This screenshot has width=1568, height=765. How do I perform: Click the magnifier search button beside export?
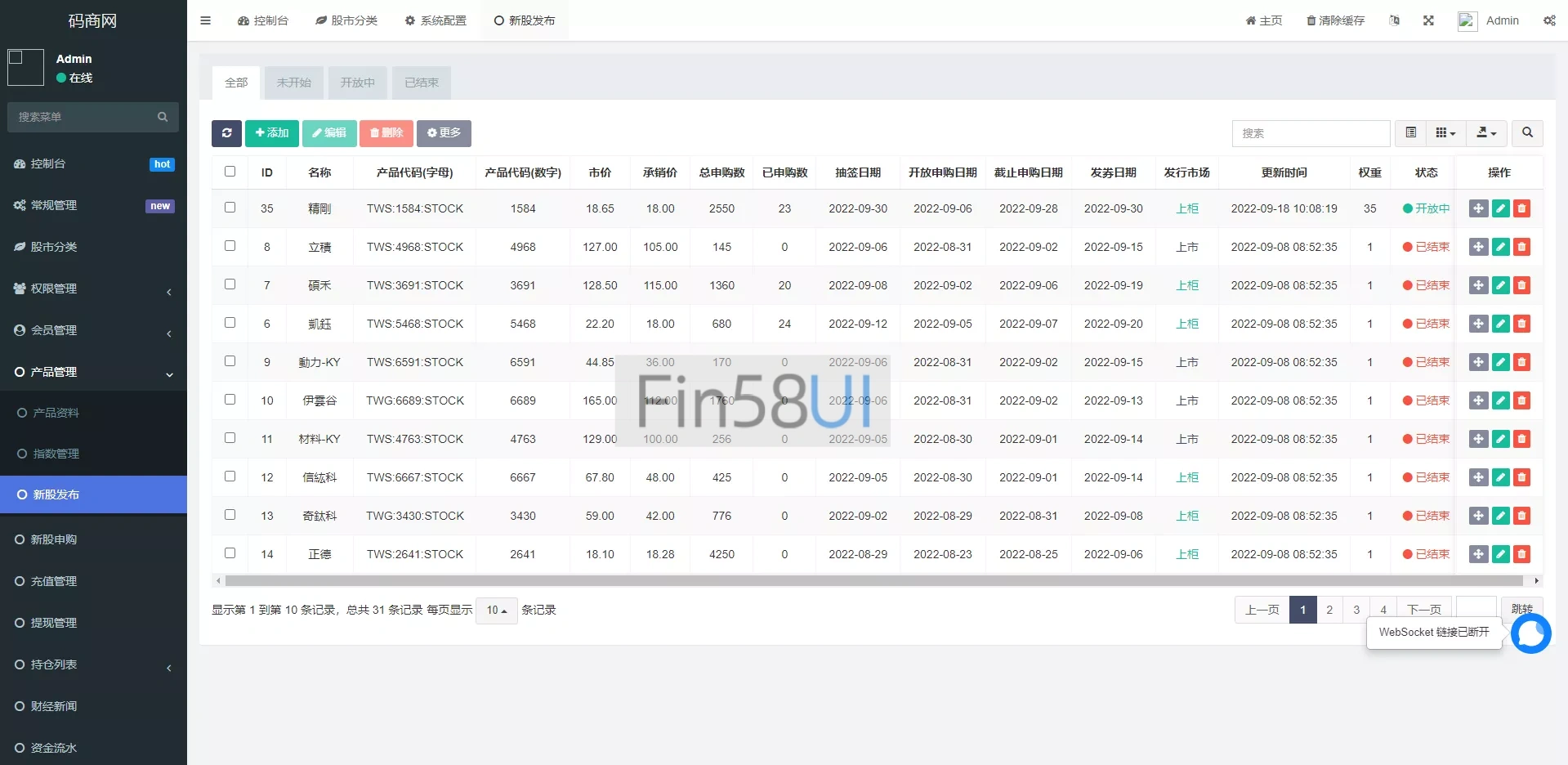(1527, 133)
